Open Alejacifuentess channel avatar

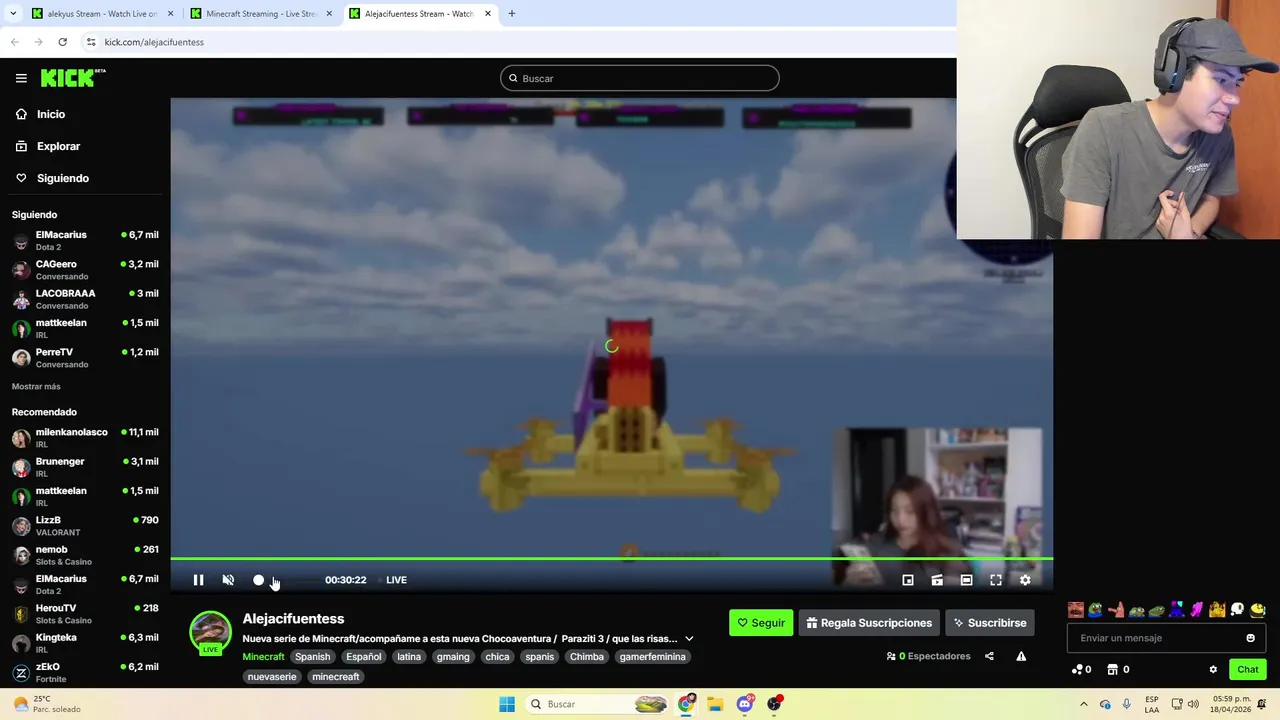210,632
